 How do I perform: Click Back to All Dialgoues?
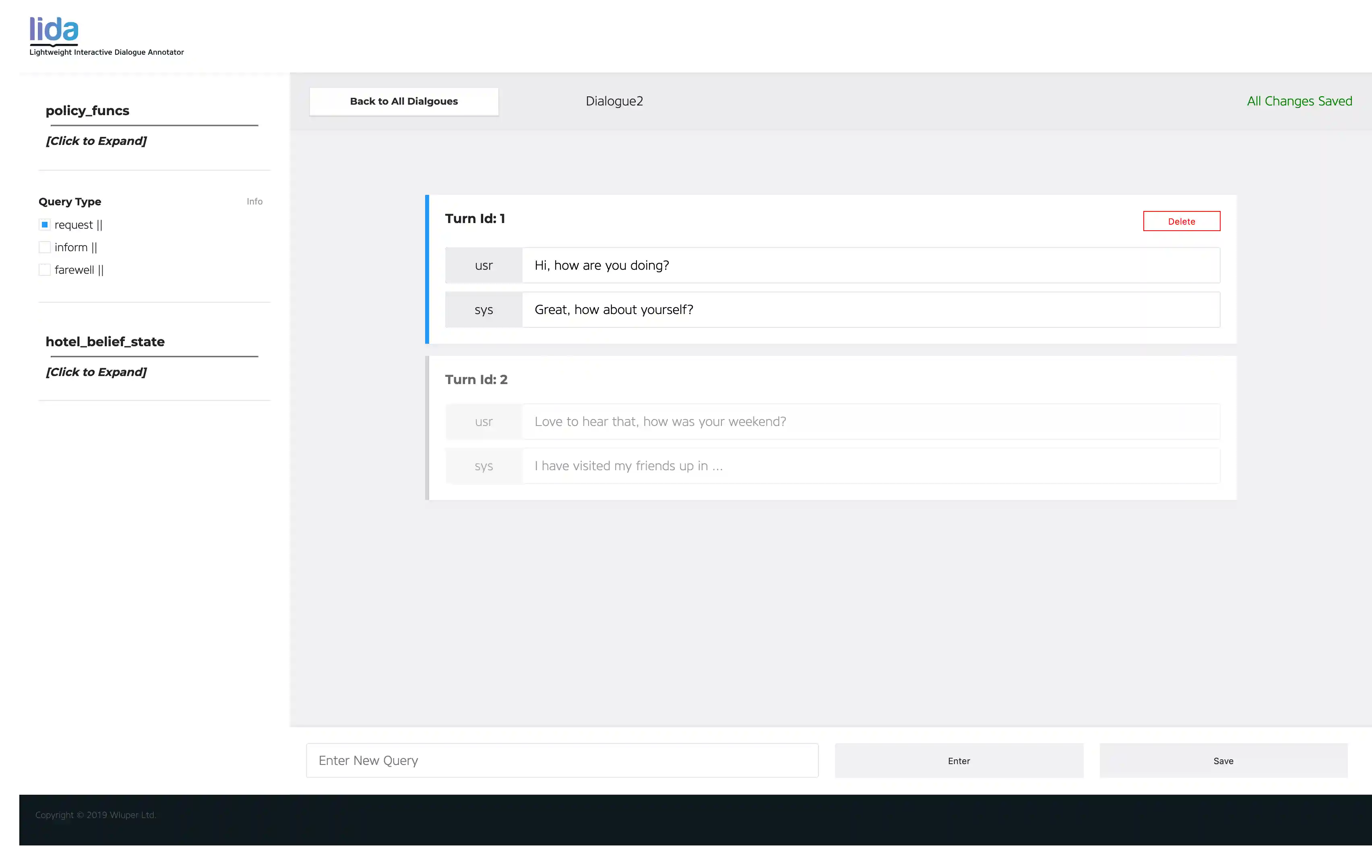403,101
